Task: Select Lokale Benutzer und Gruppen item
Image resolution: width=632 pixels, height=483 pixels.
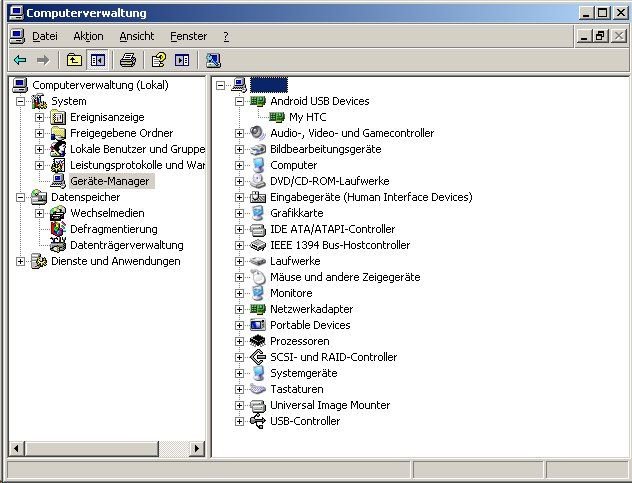Action: tap(137, 149)
